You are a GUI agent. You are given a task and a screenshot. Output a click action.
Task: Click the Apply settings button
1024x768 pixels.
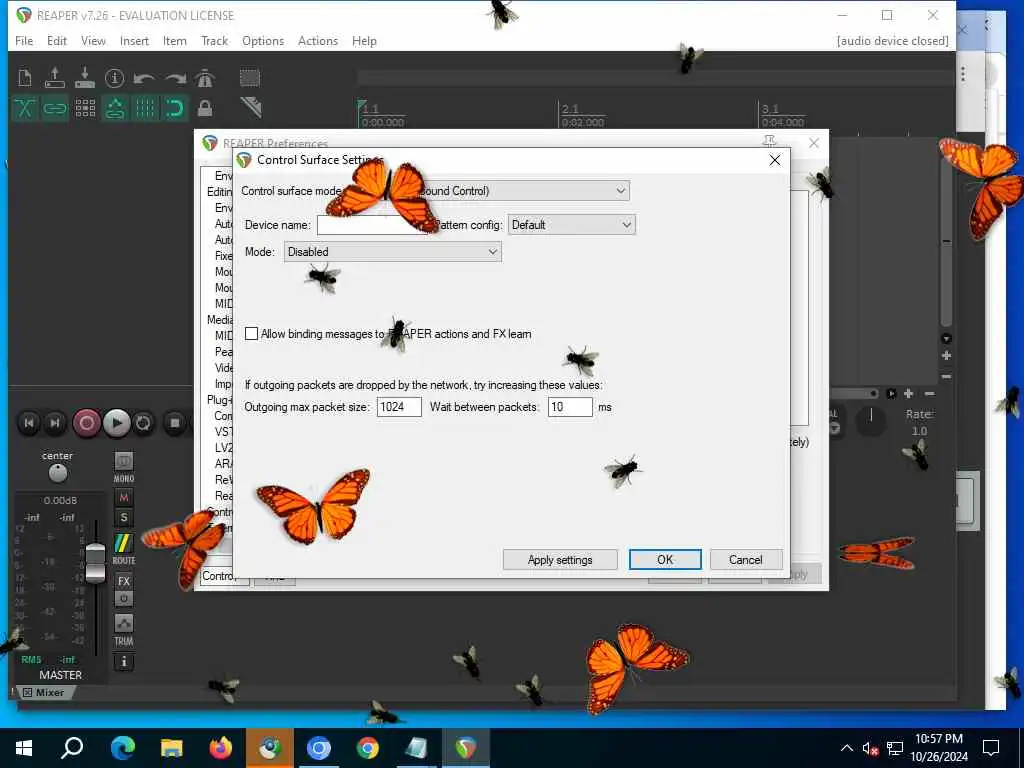point(560,560)
